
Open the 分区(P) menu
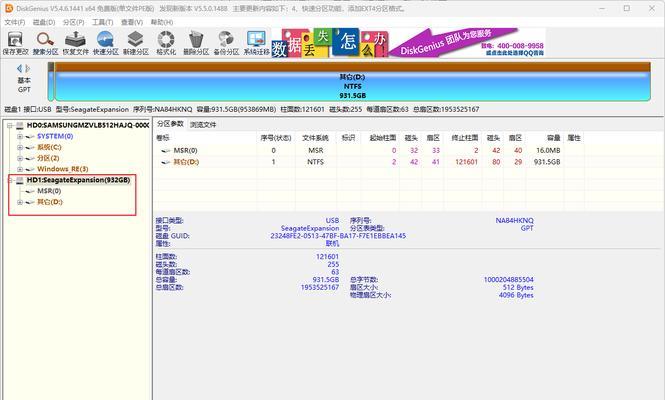[73, 22]
